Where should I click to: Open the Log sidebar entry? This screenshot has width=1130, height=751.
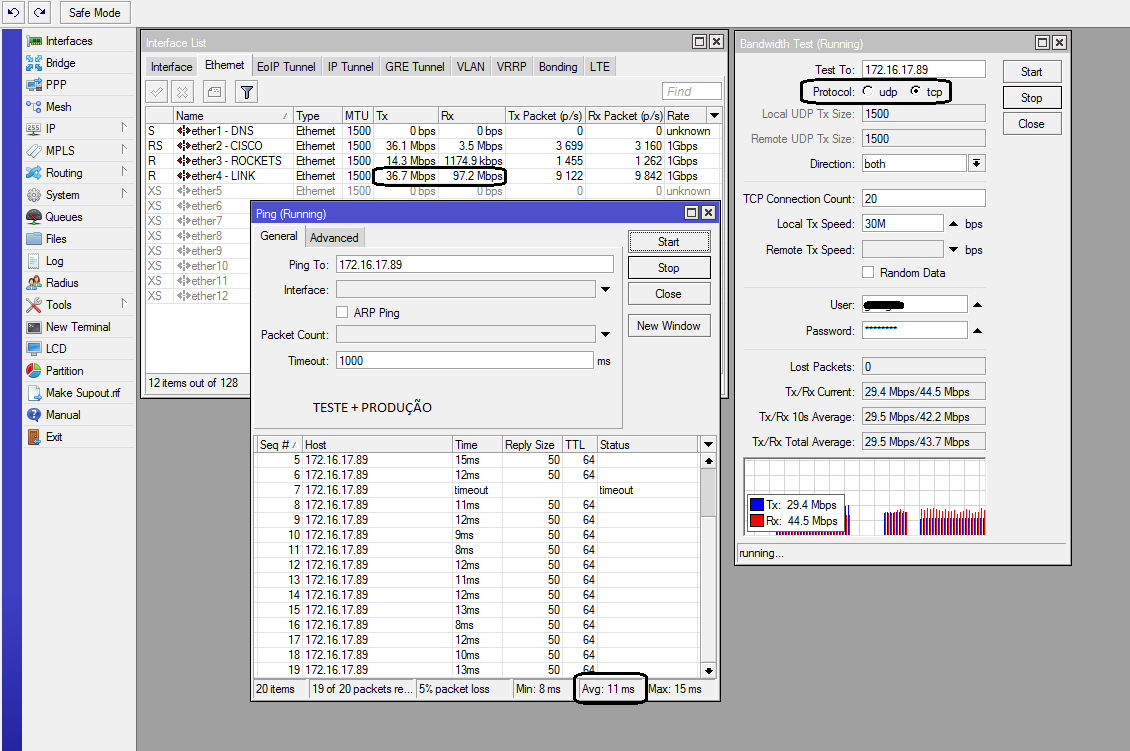(x=54, y=261)
